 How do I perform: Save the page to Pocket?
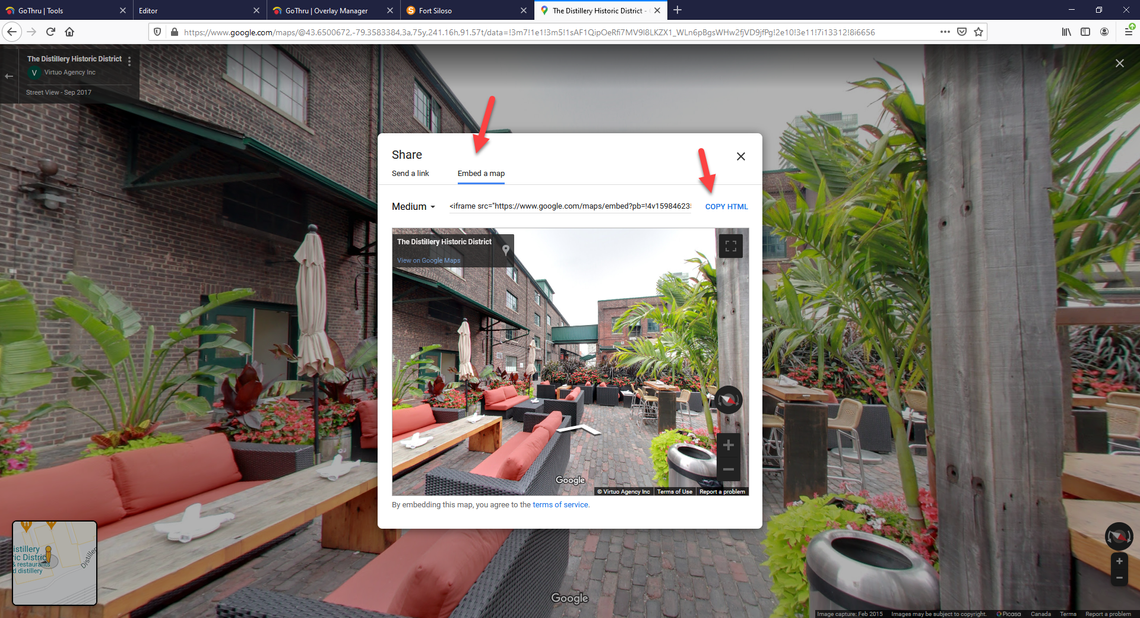click(x=961, y=31)
